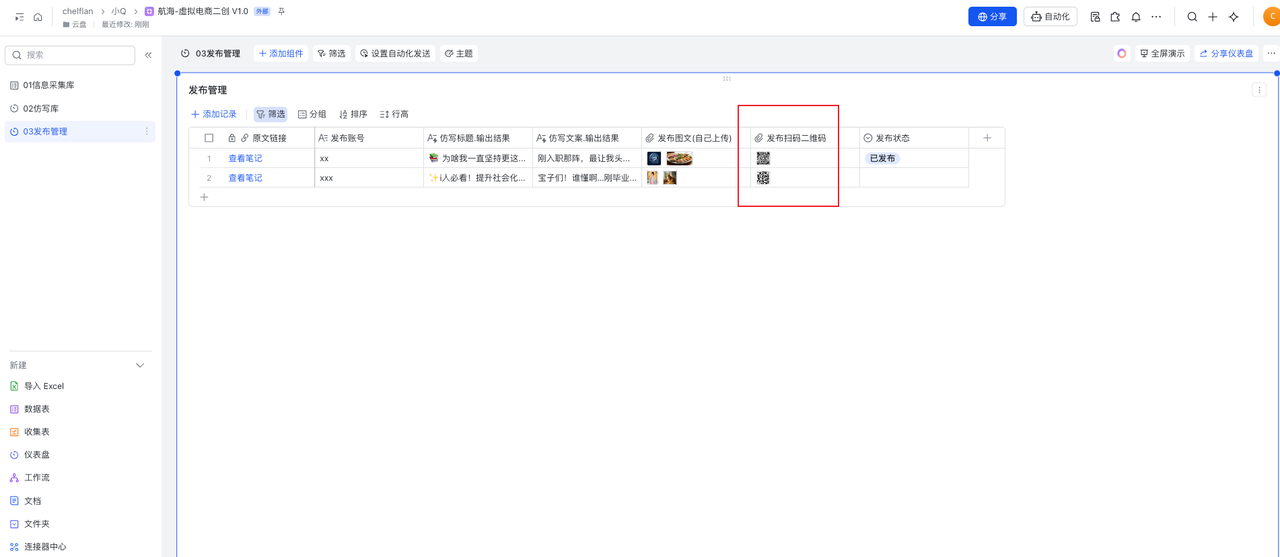Open the form/record icon next to 自动化
The width and height of the screenshot is (1280, 557).
(1095, 17)
